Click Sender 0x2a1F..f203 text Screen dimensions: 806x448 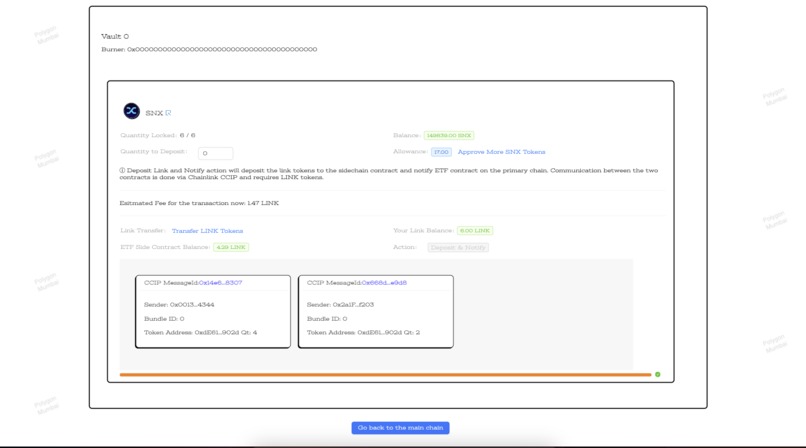tap(340, 305)
